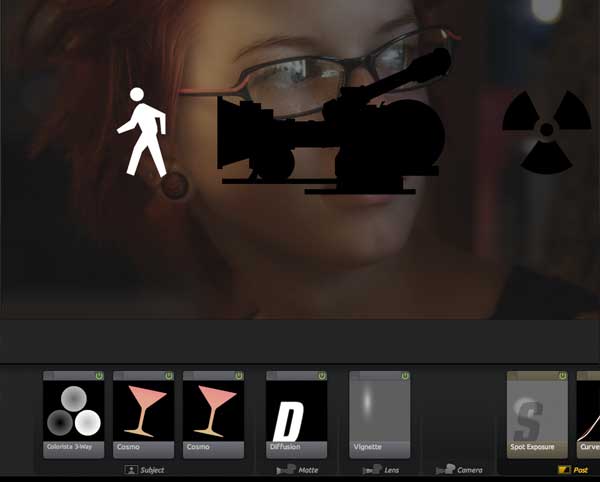Open the Matte tool category
Screen dimensions: 600x482
tap(297, 470)
